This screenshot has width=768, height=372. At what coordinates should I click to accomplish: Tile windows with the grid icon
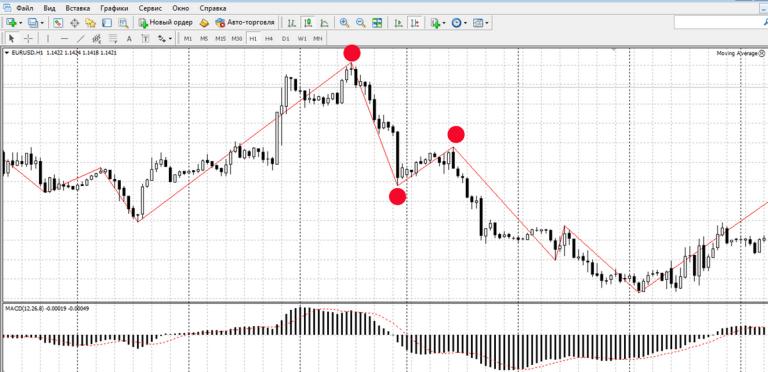point(377,23)
